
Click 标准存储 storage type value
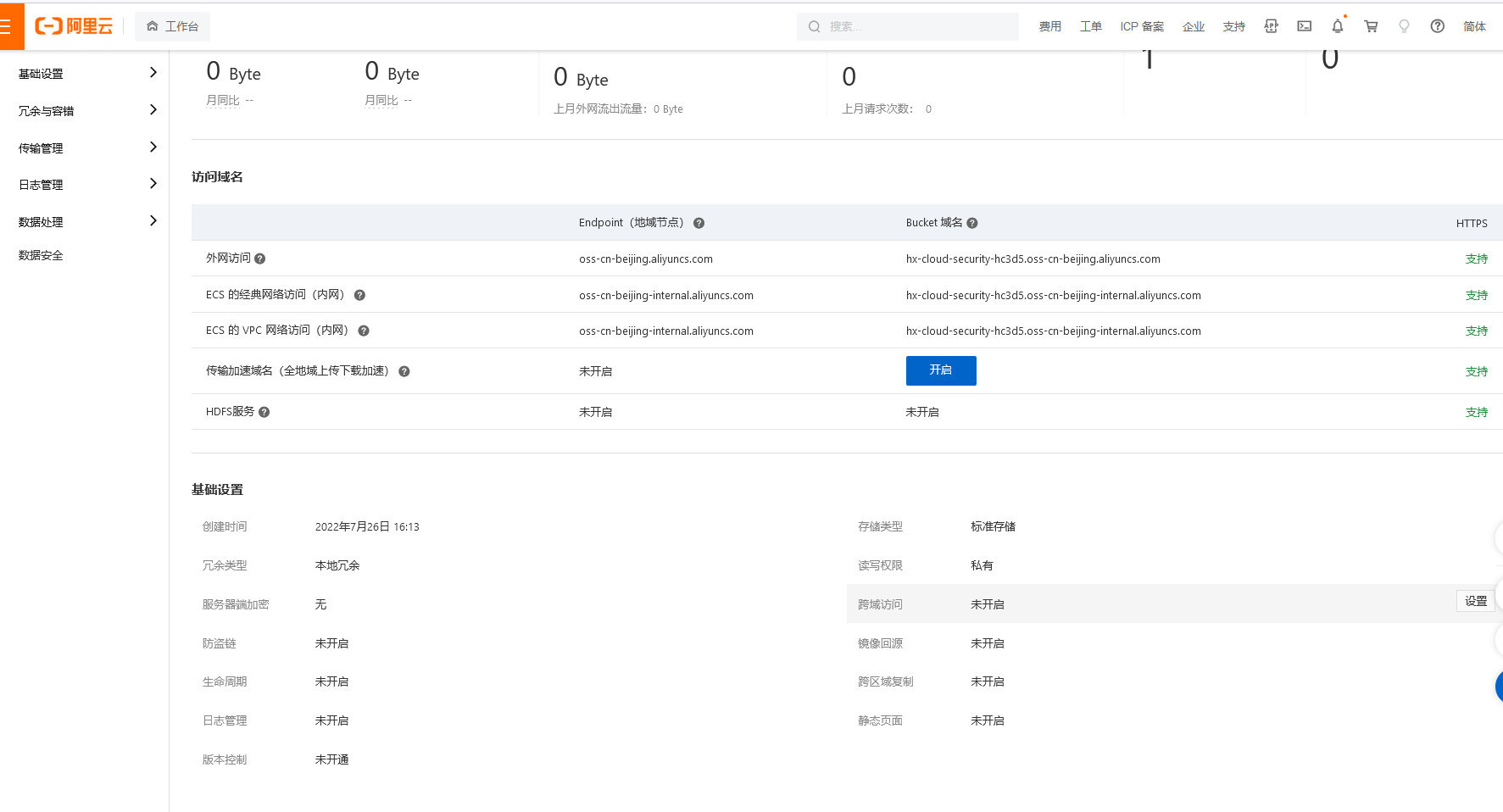993,526
